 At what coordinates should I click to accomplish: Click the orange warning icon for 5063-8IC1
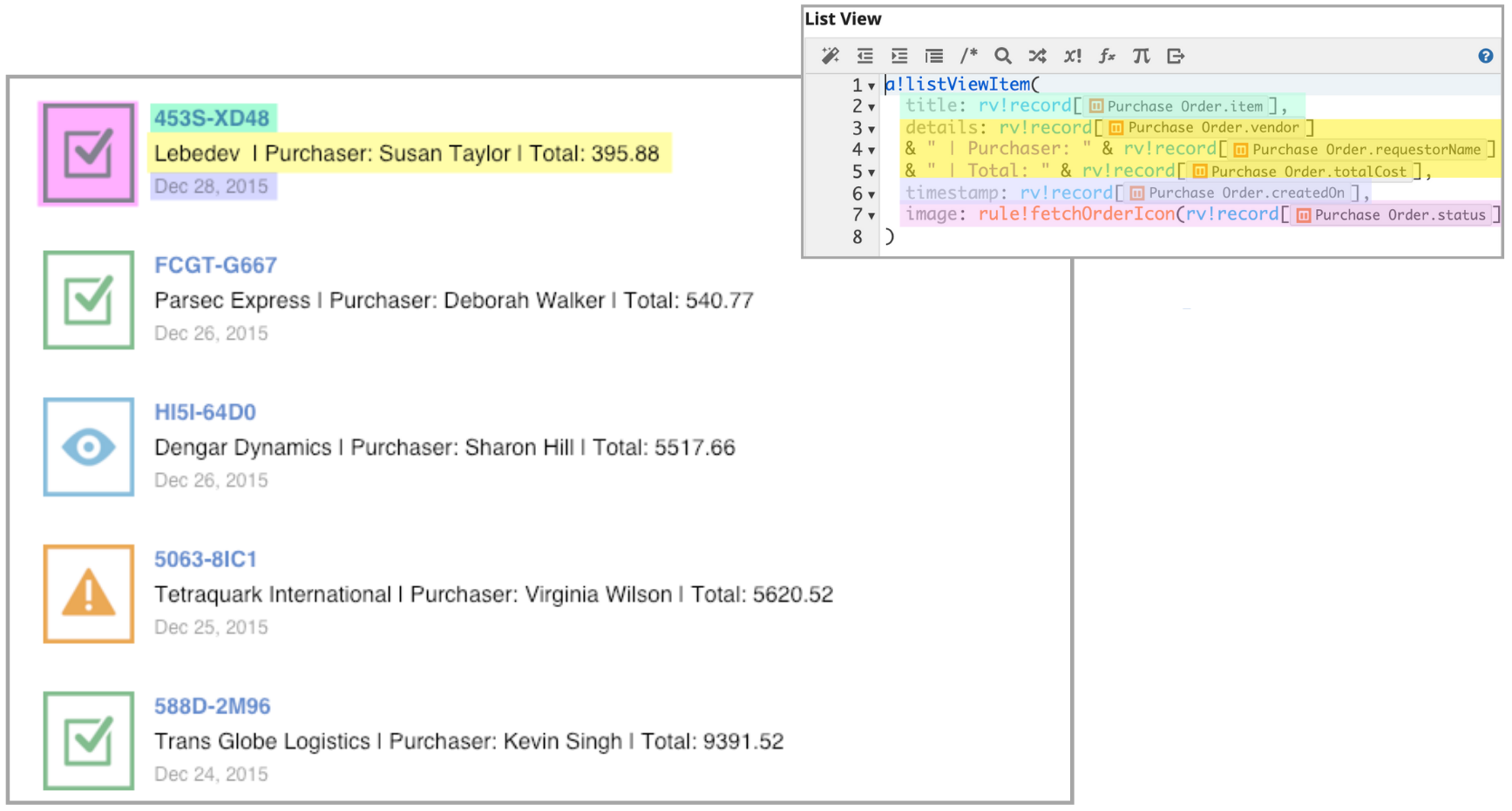pos(89,594)
